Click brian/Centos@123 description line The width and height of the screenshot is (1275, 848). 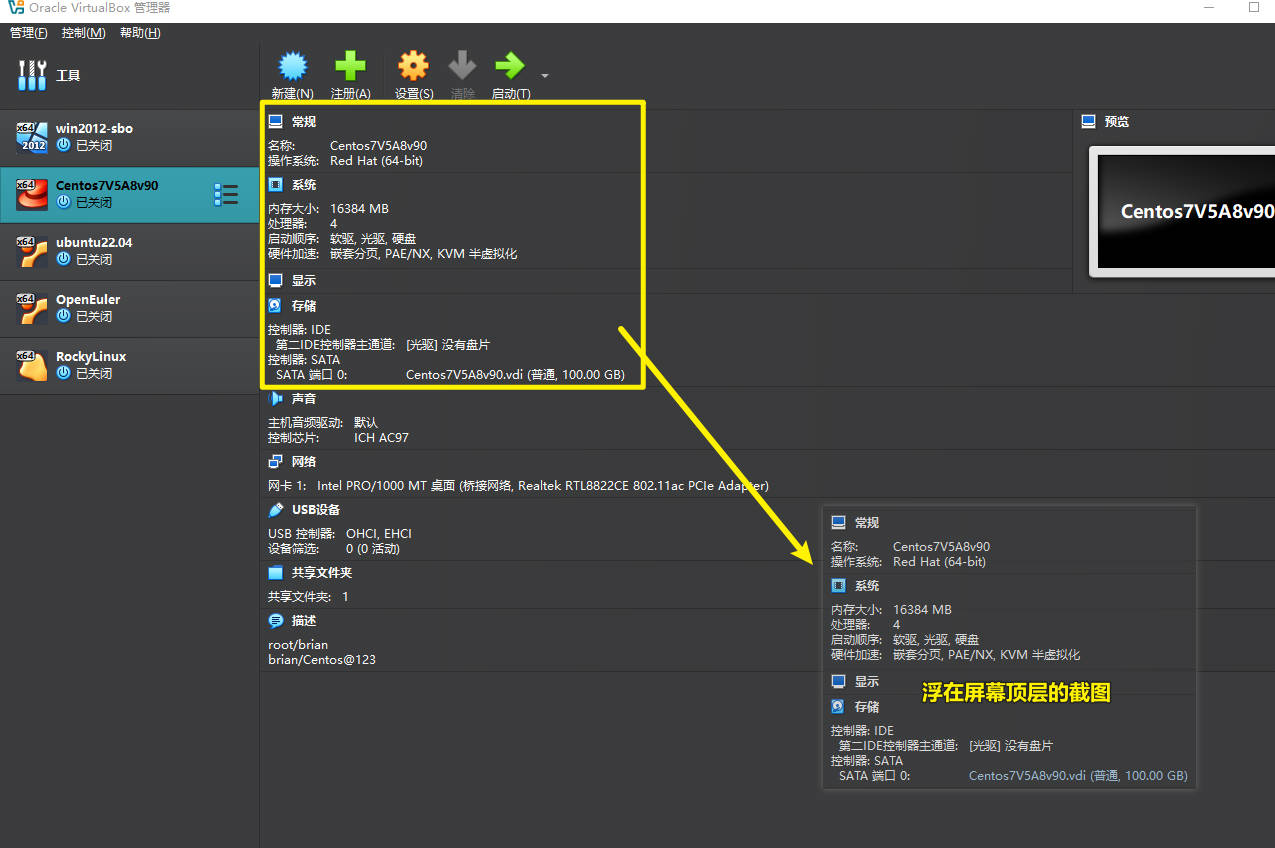click(322, 660)
